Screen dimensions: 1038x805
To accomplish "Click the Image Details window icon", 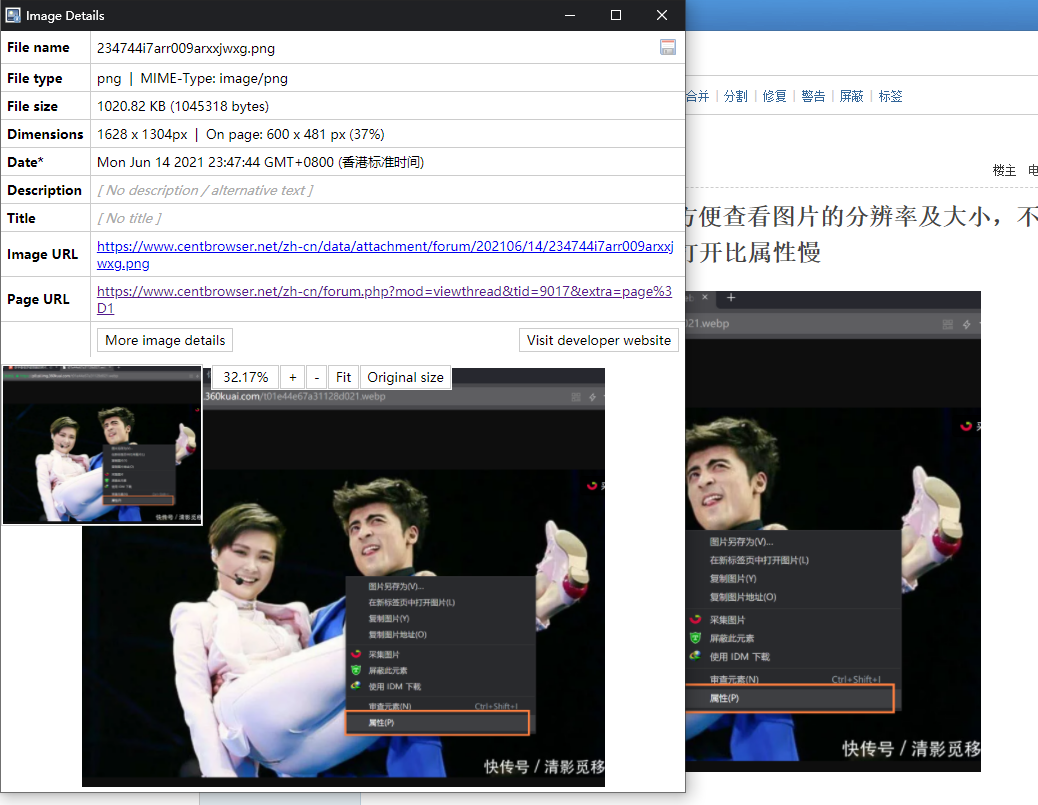I will coord(13,15).
